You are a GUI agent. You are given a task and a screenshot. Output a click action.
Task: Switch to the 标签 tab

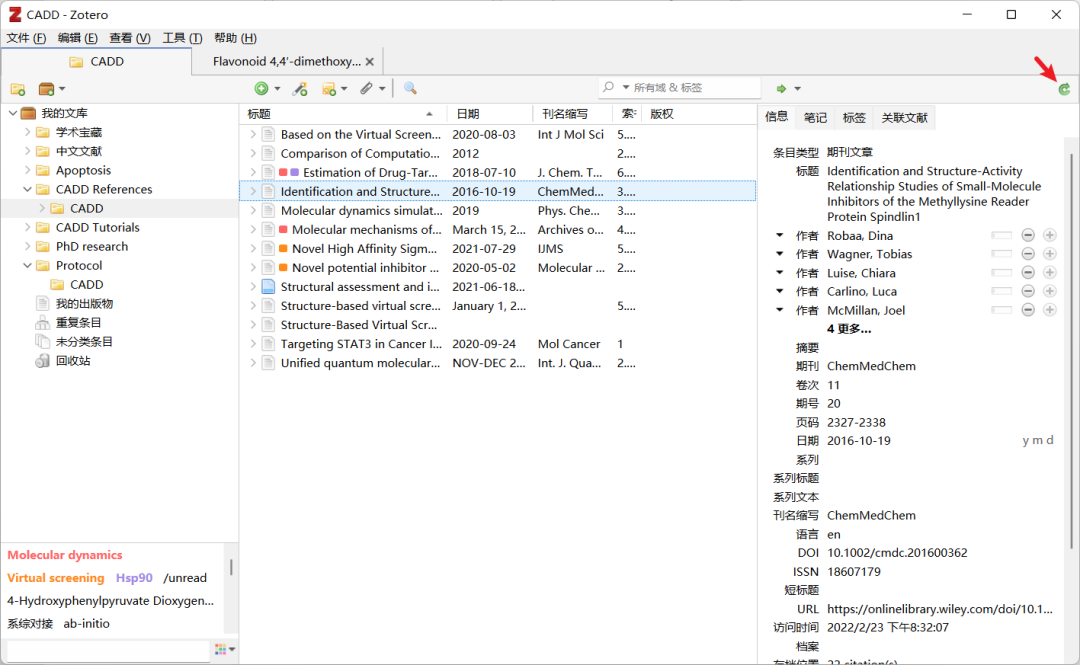pyautogui.click(x=853, y=118)
